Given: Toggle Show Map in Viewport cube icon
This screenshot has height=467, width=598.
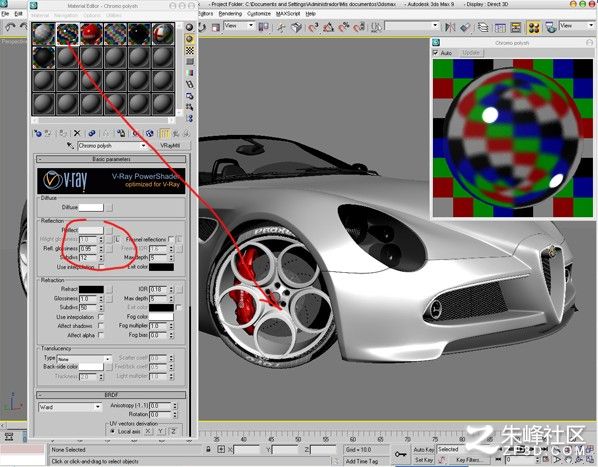Looking at the screenshot, I should click(150, 133).
